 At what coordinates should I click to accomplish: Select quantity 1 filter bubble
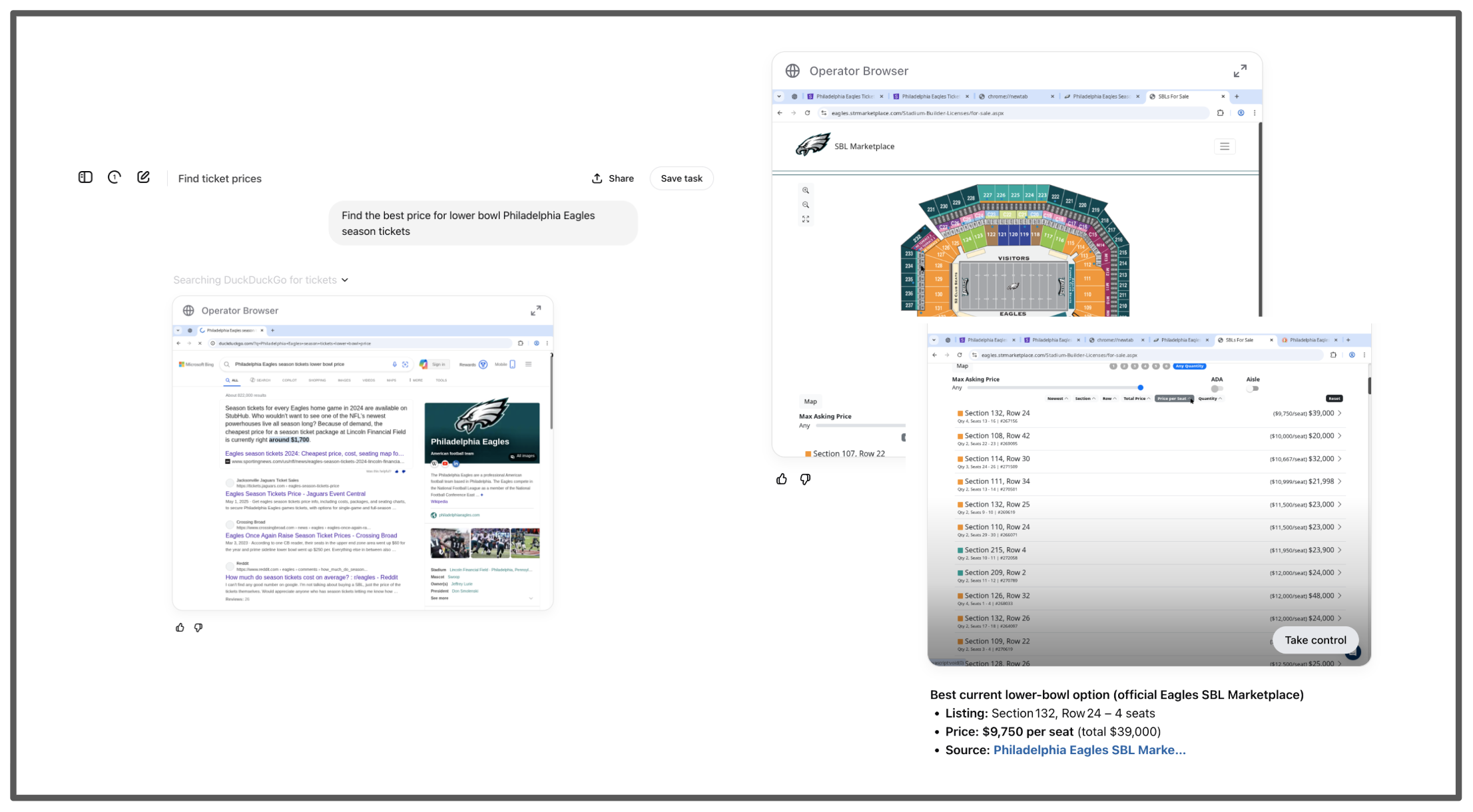pos(1113,366)
